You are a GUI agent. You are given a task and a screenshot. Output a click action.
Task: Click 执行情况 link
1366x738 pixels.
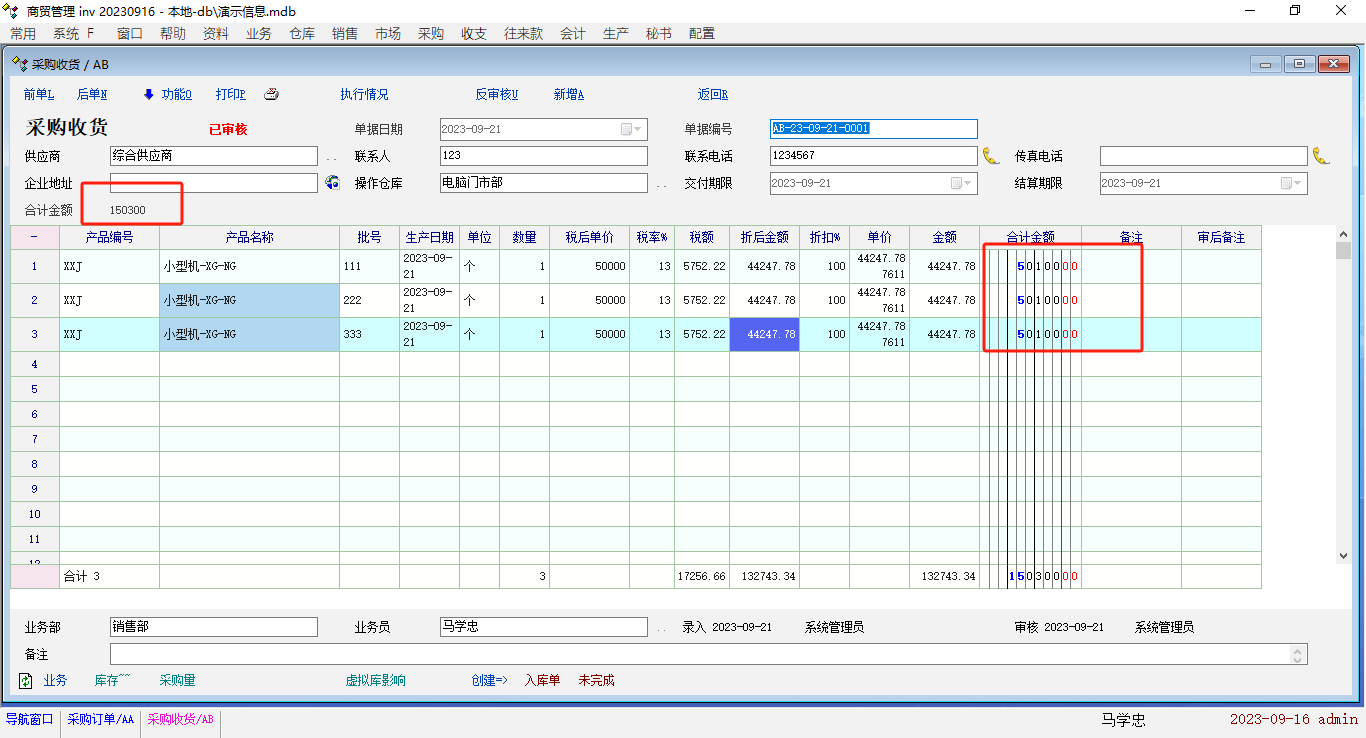click(364, 95)
